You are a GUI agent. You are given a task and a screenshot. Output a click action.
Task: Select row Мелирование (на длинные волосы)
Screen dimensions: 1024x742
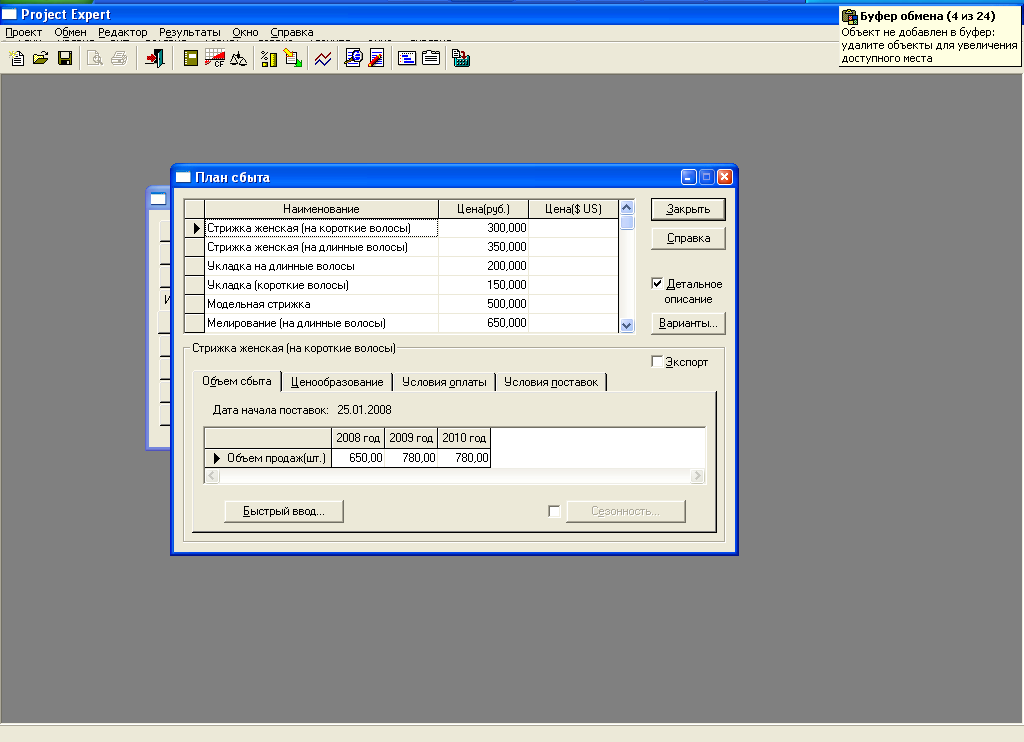click(x=321, y=323)
